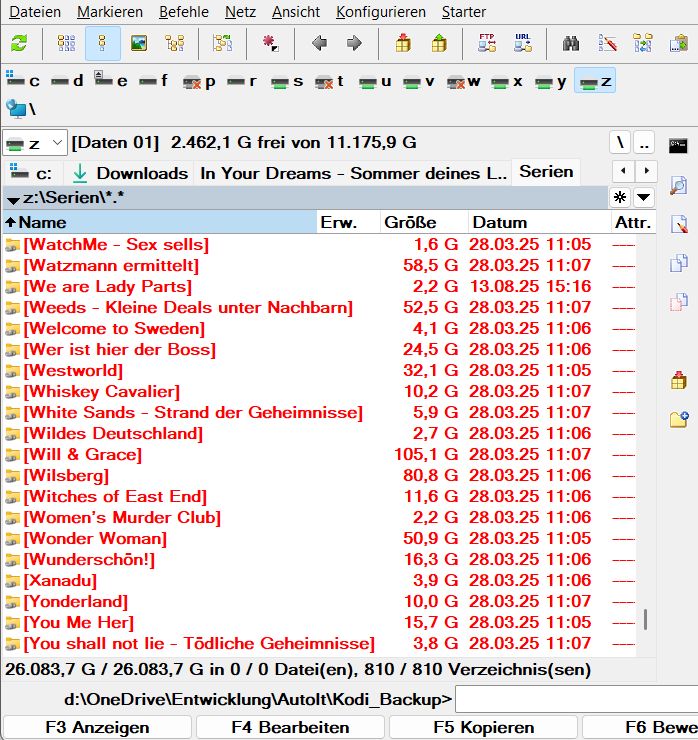This screenshot has width=698, height=740.
Task: Sort by Name column header
Action: coord(160,222)
